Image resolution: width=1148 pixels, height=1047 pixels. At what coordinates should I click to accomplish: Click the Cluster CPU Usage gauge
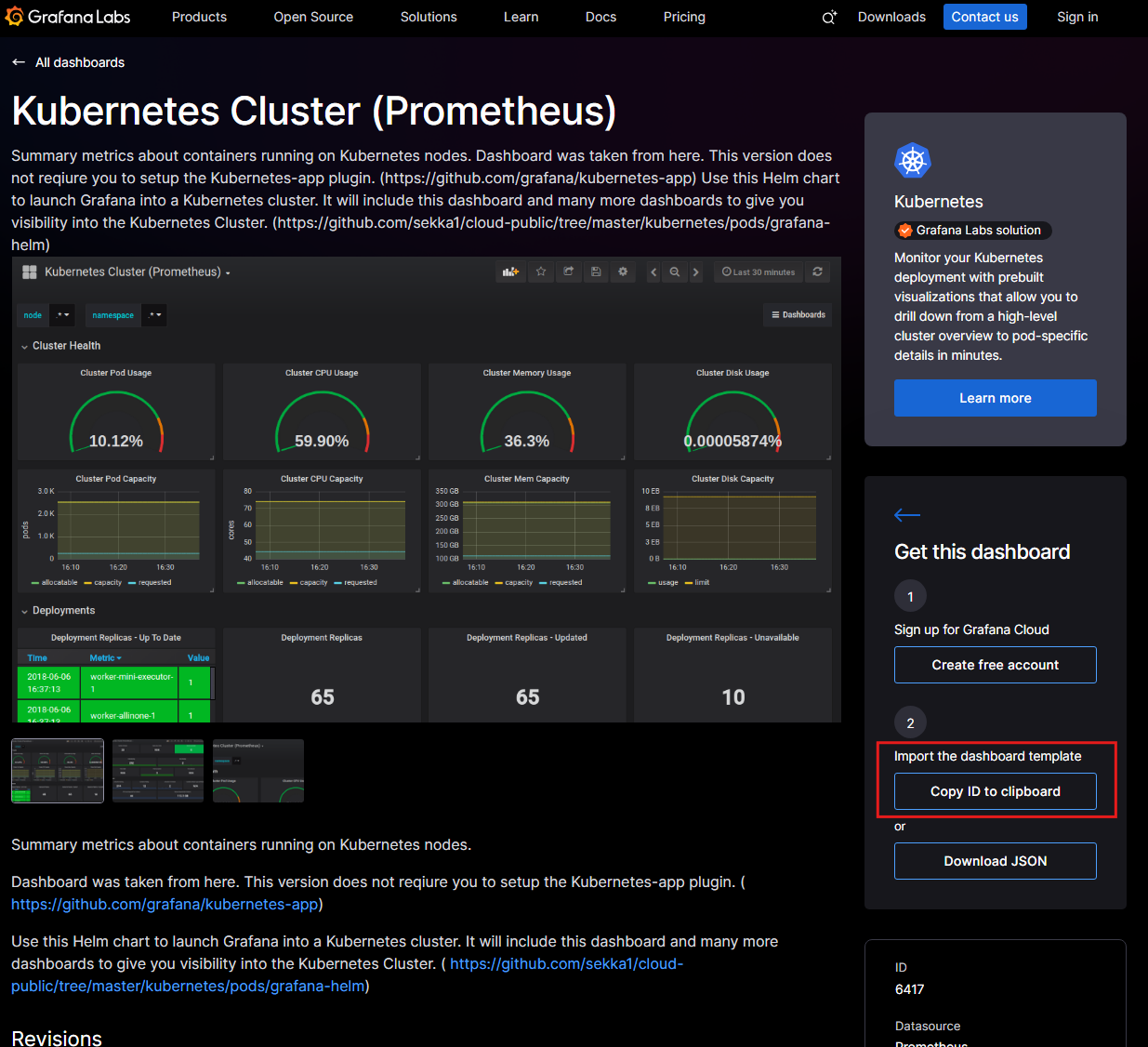[x=322, y=420]
